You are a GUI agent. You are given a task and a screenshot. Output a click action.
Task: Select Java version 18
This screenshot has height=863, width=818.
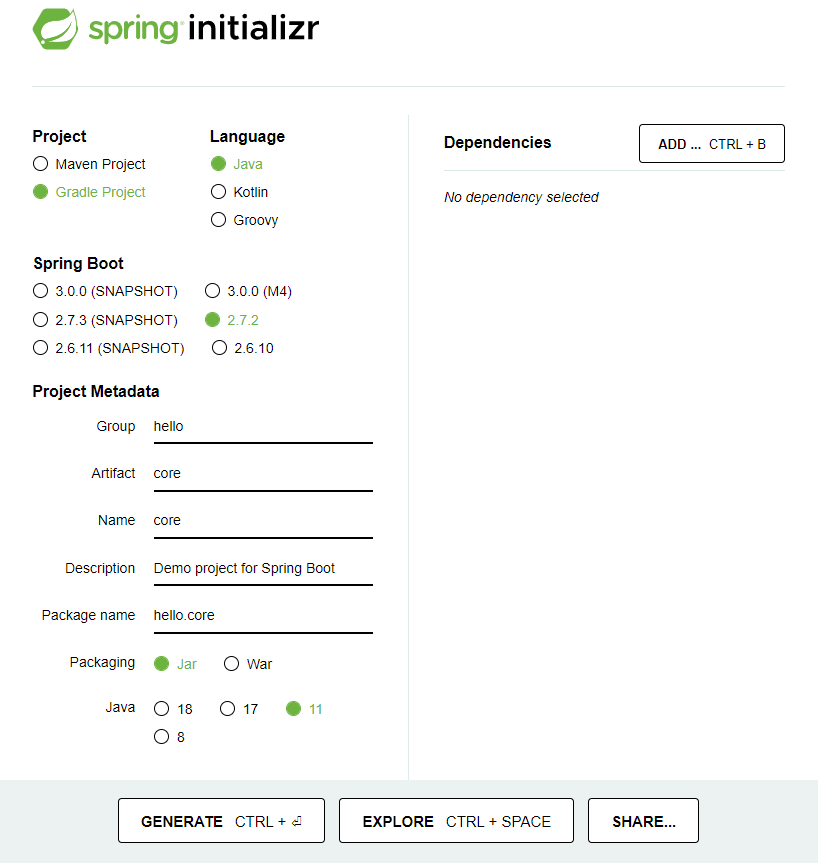point(161,708)
